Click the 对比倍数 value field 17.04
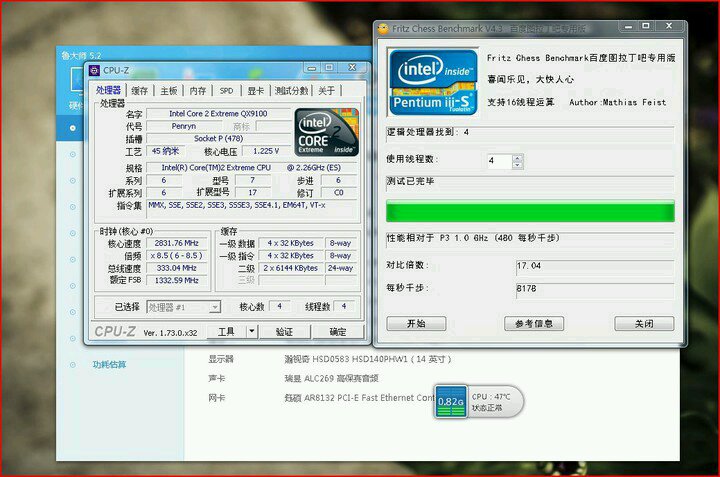 click(x=595, y=266)
